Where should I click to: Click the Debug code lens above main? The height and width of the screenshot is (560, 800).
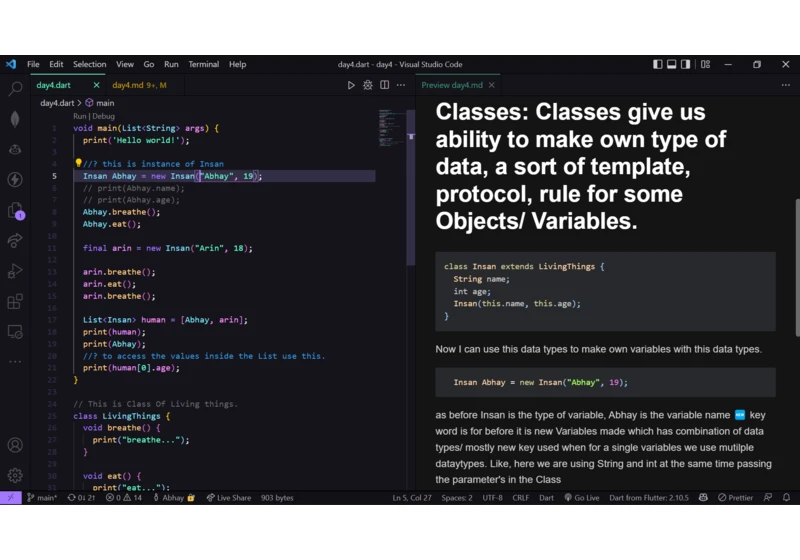point(104,116)
